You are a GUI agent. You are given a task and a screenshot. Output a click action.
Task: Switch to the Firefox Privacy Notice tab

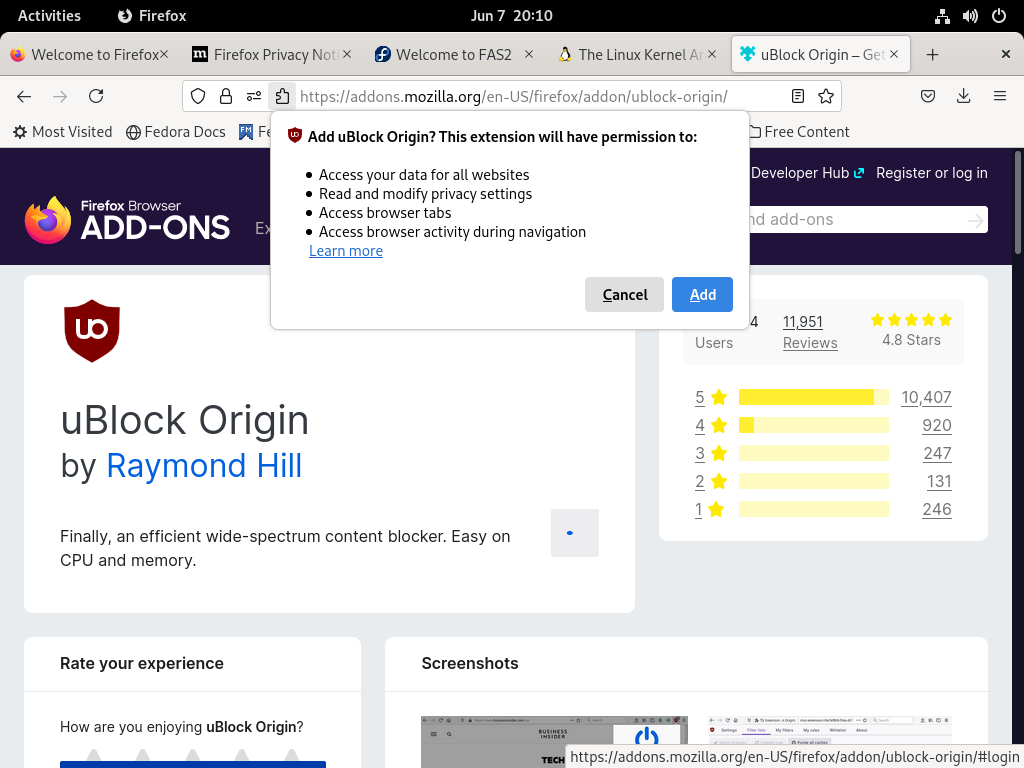click(x=272, y=55)
